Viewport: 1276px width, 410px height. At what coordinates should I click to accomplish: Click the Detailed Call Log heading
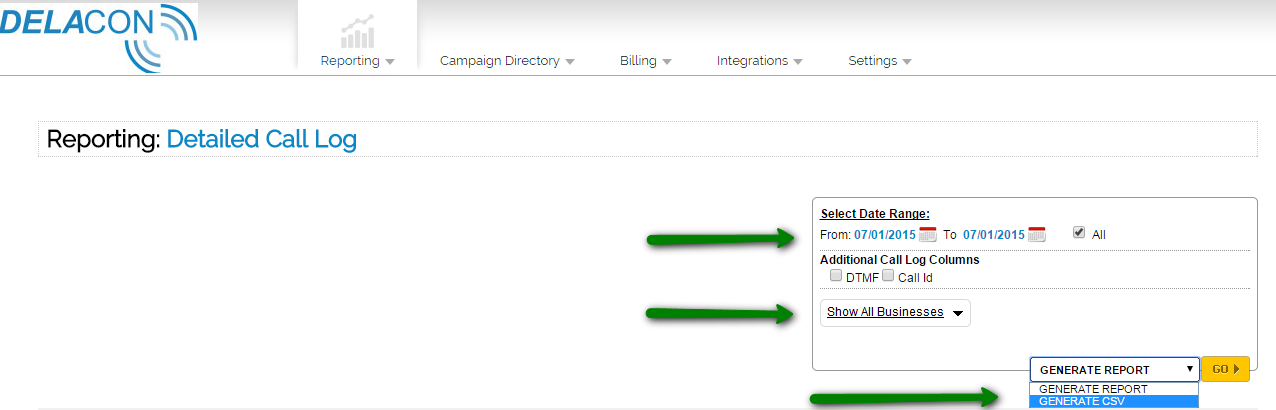coord(261,139)
